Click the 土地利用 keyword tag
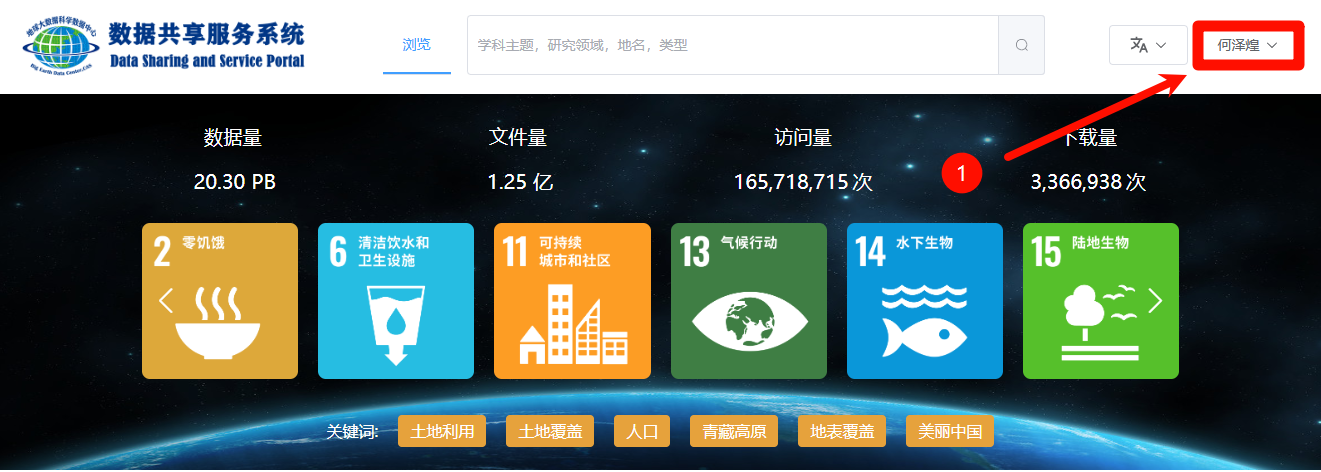 [x=442, y=432]
